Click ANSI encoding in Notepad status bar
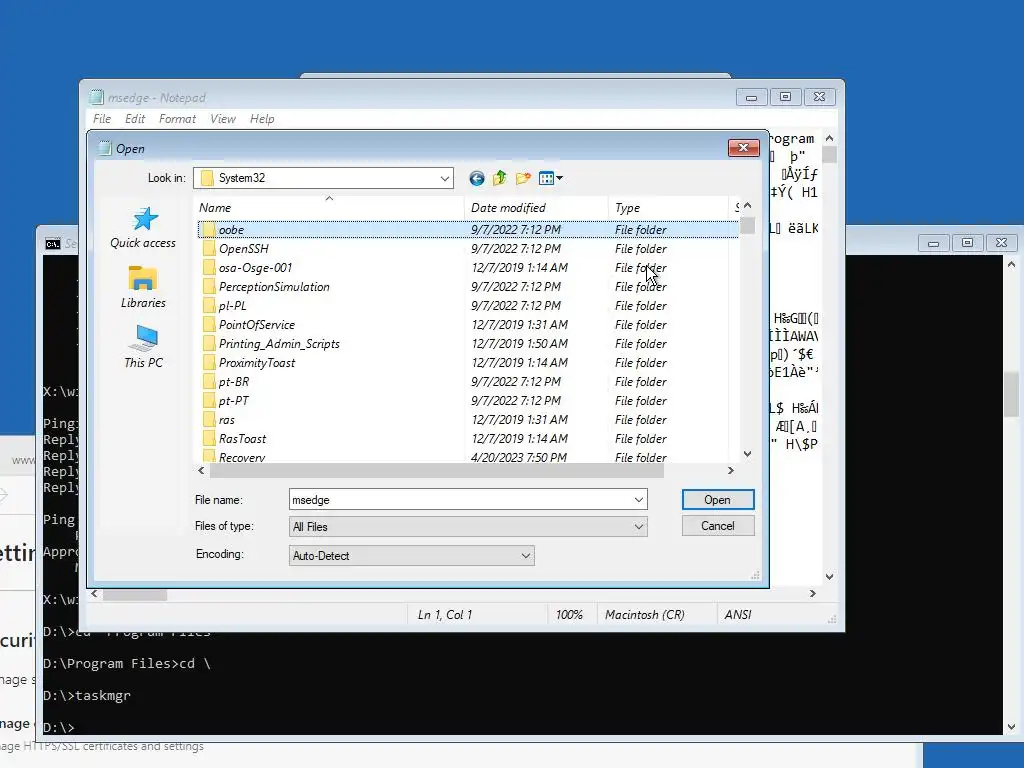The width and height of the screenshot is (1024, 768). click(x=738, y=615)
